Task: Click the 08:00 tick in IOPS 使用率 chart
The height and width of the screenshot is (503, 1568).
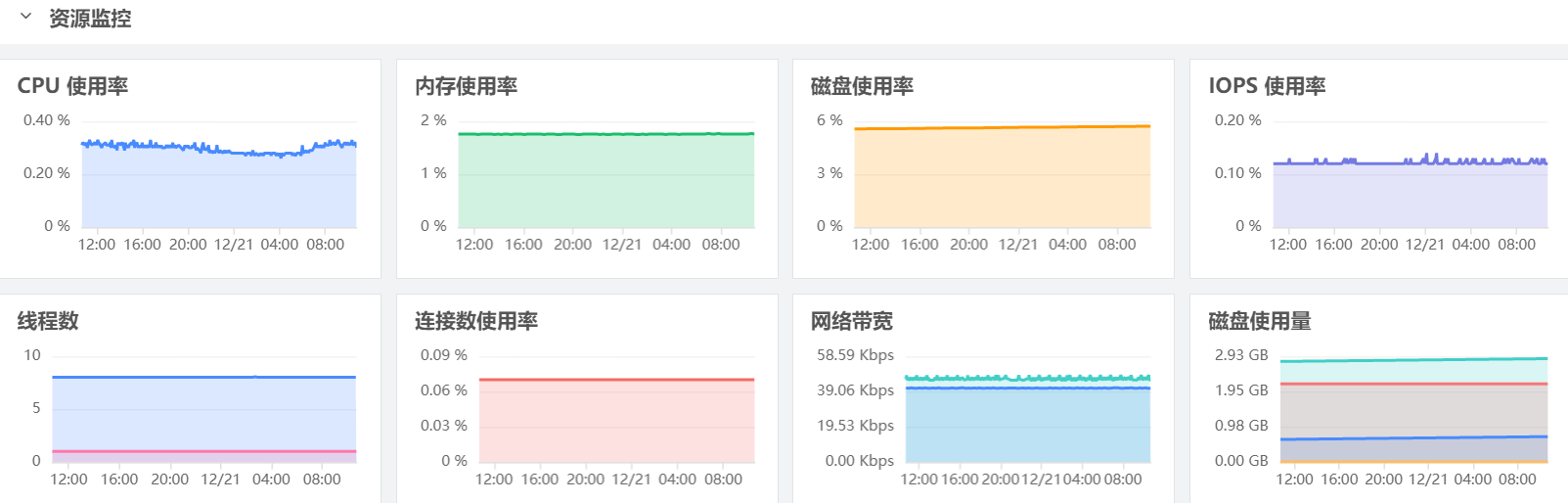Action: point(1516,245)
